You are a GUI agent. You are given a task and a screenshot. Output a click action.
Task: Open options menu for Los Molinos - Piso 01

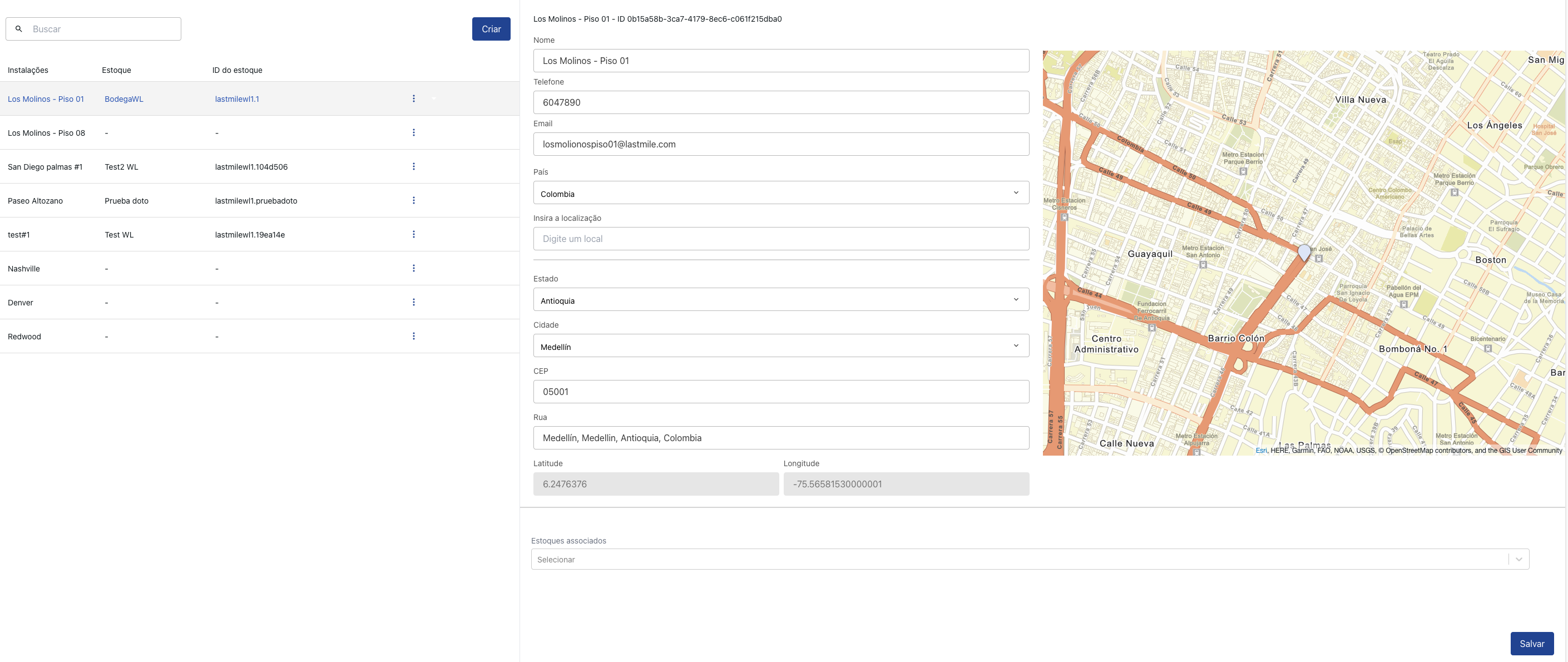click(414, 98)
